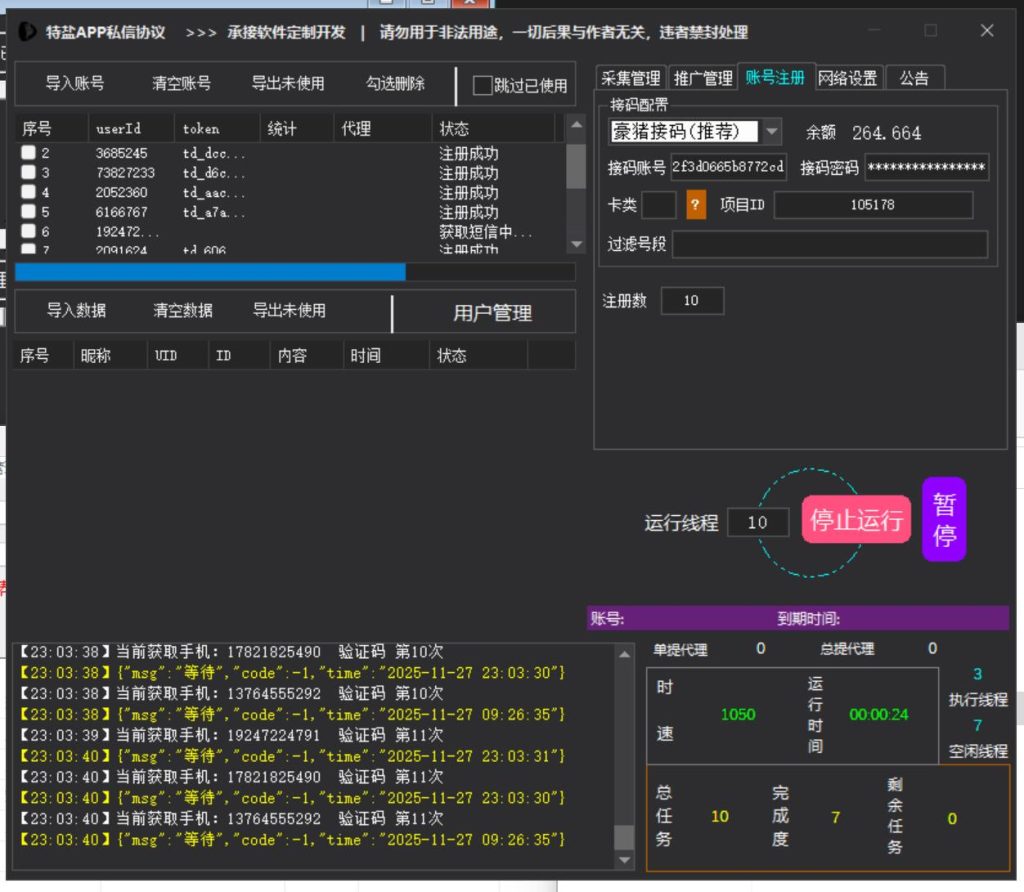Open the 网络设置 tab
The height and width of the screenshot is (892, 1024).
[x=847, y=78]
